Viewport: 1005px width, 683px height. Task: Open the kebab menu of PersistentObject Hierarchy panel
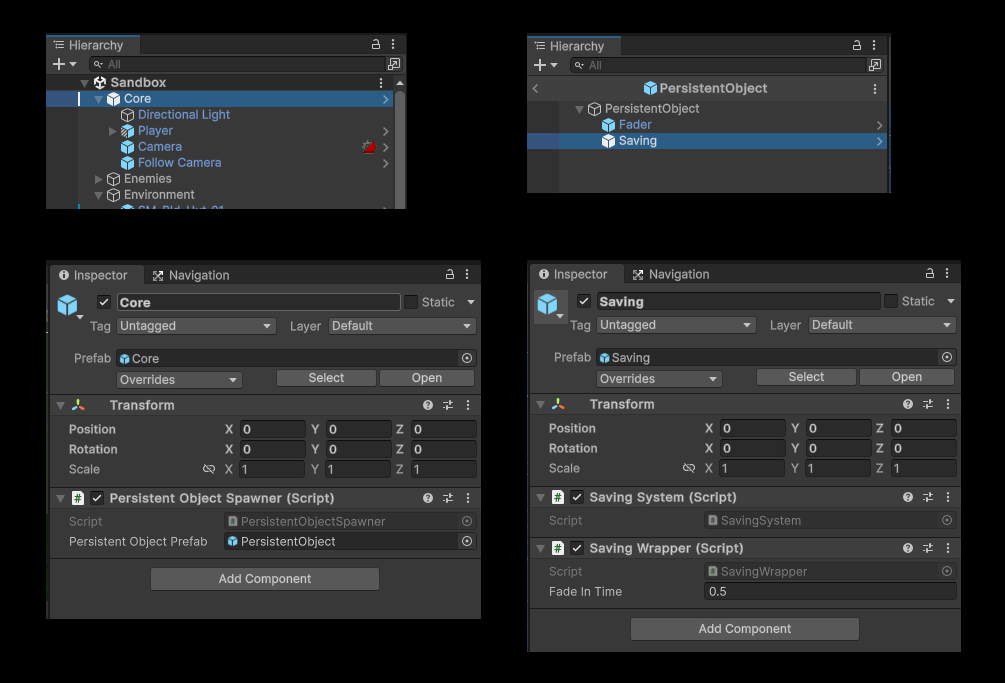pyautogui.click(x=874, y=45)
